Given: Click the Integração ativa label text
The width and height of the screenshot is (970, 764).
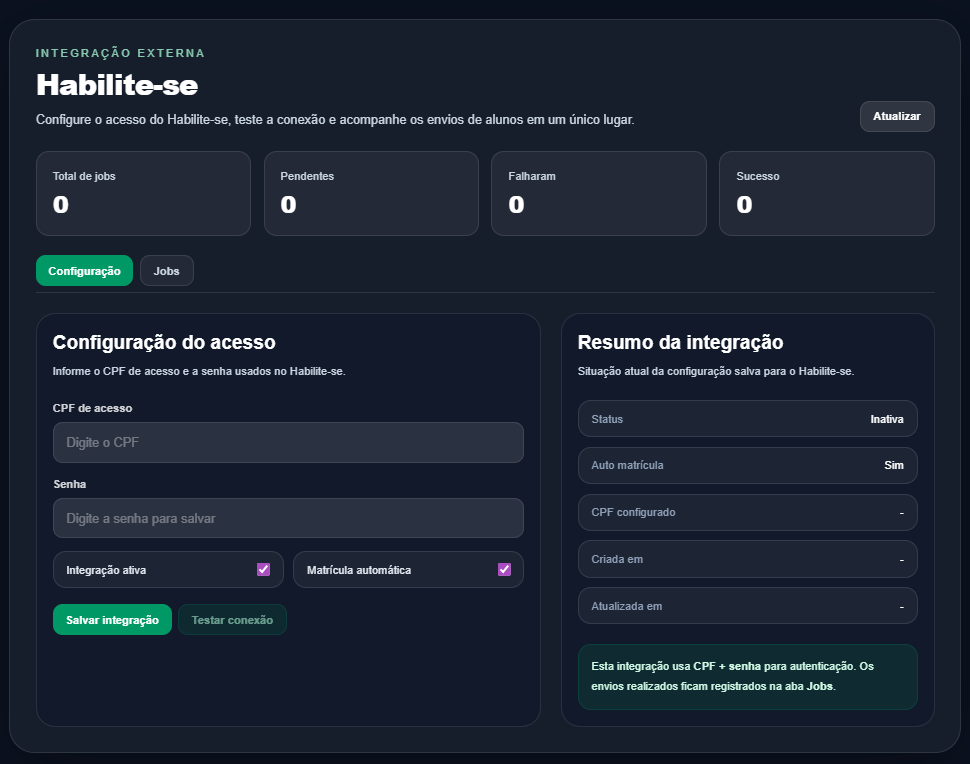Looking at the screenshot, I should pos(106,570).
